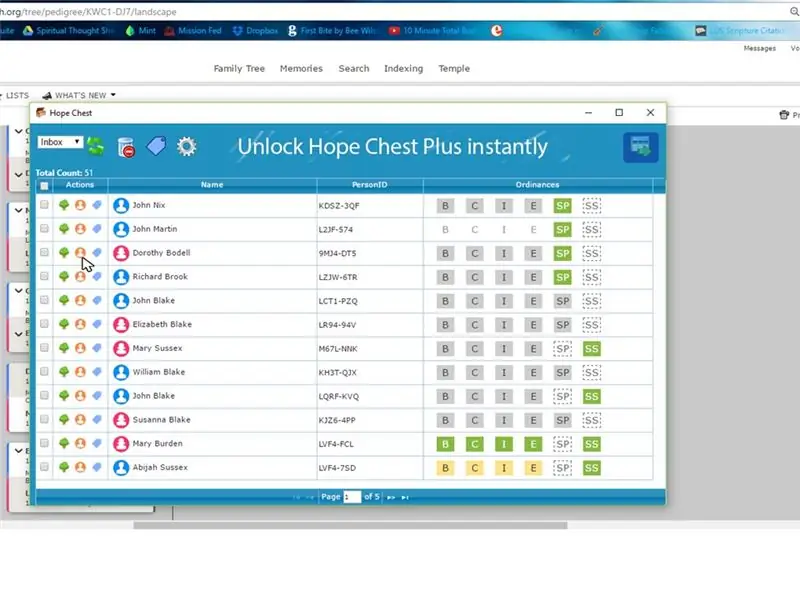Click the Hope Chest Plus upgrade icon
This screenshot has height=600, width=800.
pos(640,147)
